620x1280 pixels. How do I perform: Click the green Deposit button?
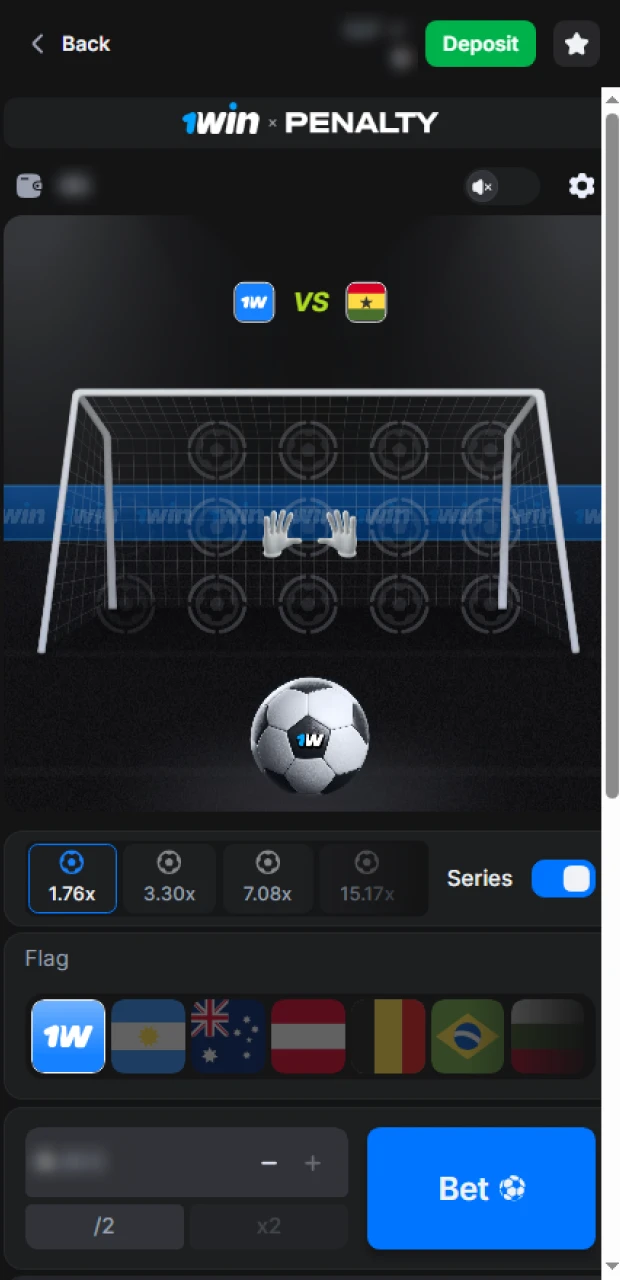[x=481, y=44]
